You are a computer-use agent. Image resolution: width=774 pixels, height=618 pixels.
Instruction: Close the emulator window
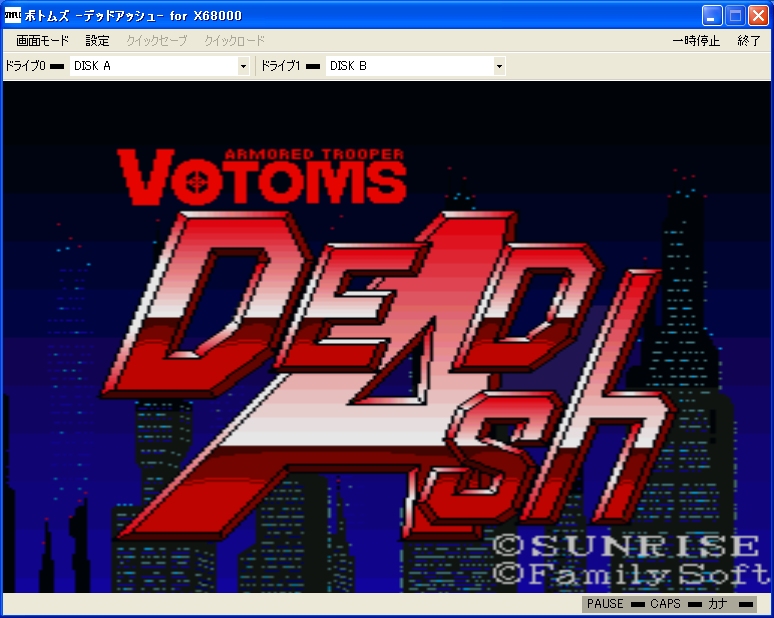click(758, 16)
